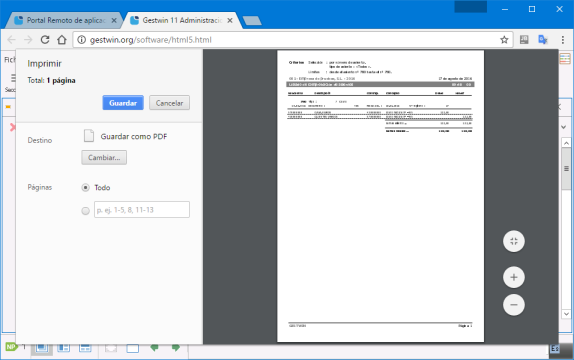Image resolution: width=574 pixels, height=360 pixels.
Task: Click the page range input field
Action: 142,209
